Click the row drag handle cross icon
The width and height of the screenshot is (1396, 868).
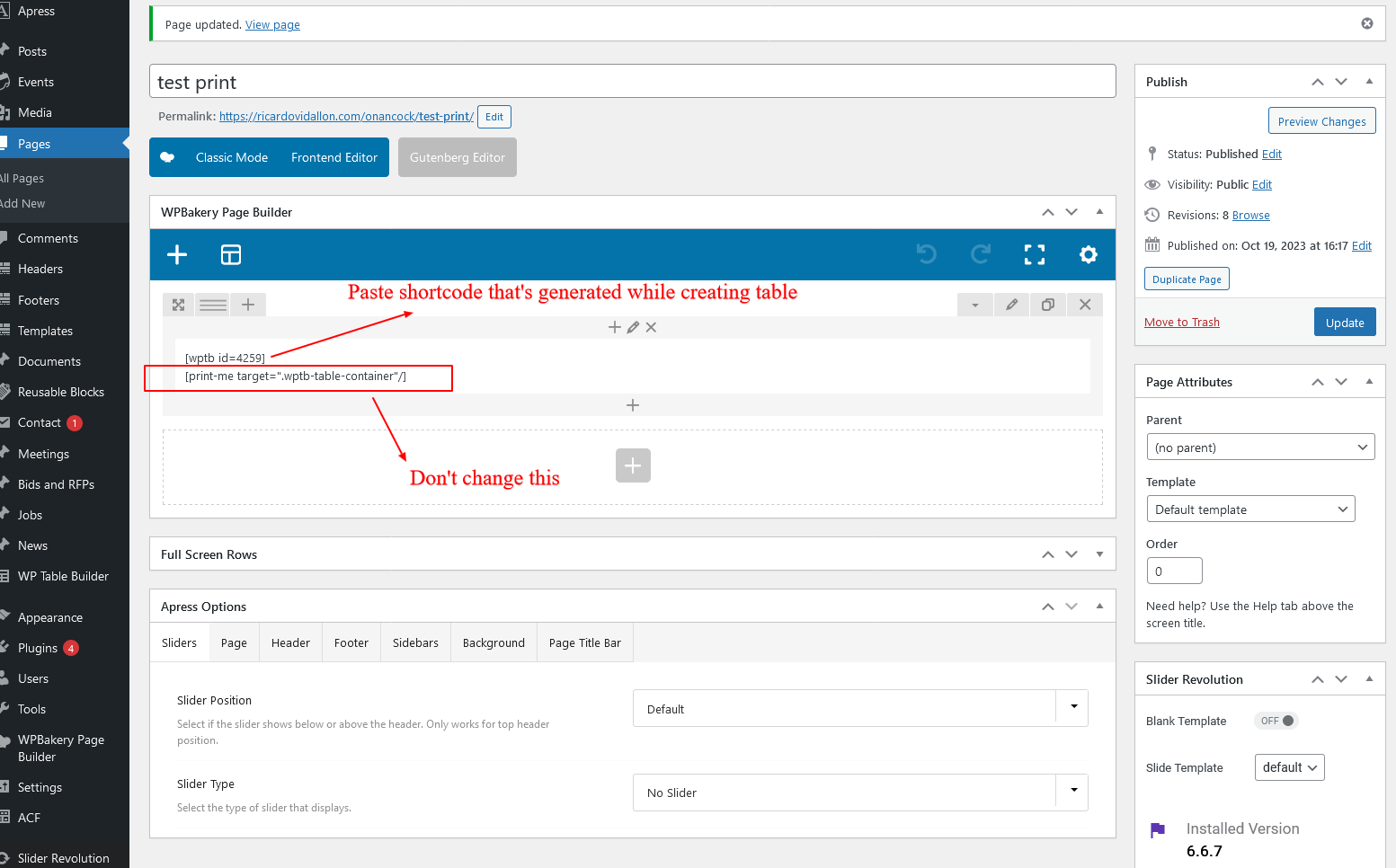[179, 305]
